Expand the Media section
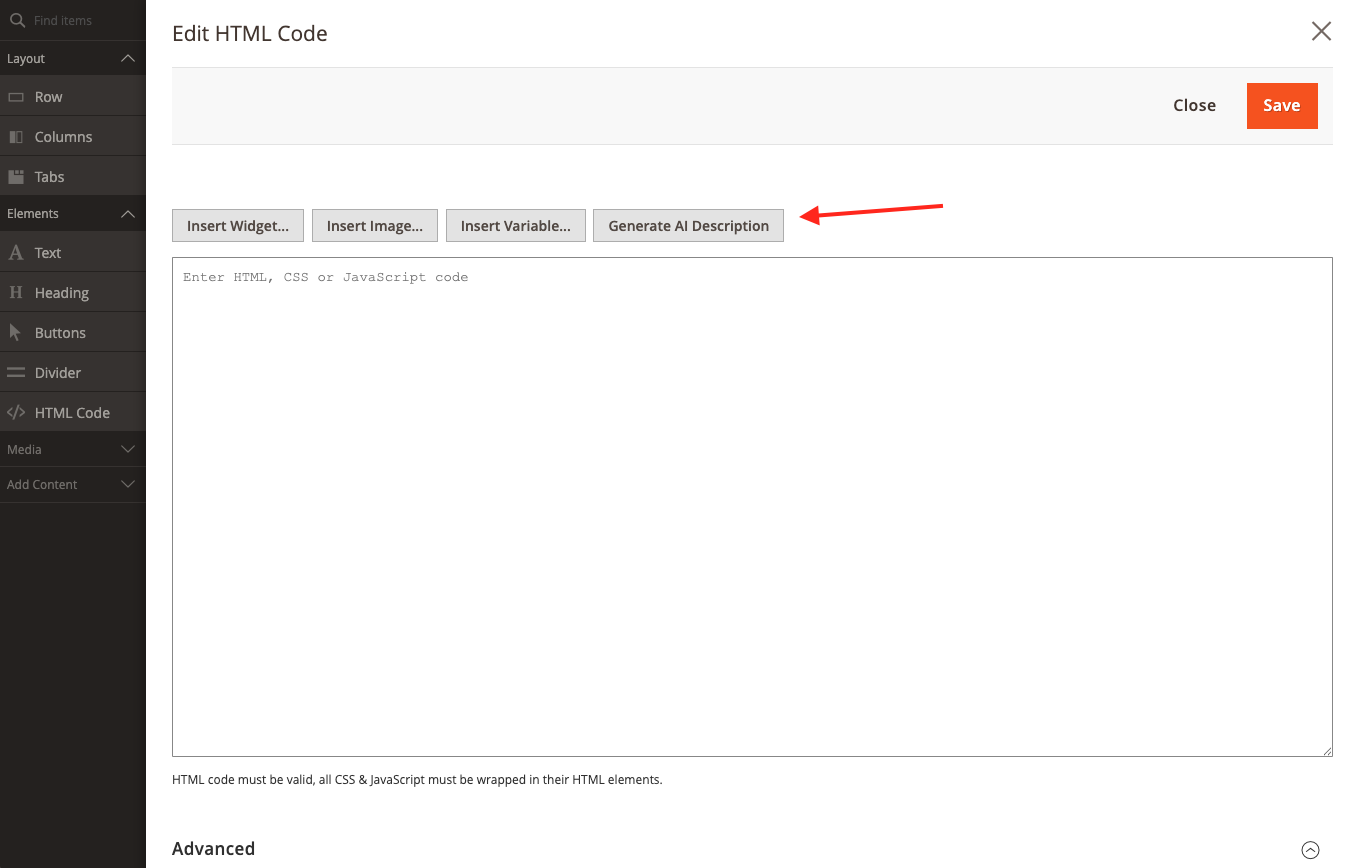Screen dimensions: 1359x868 pos(127,450)
